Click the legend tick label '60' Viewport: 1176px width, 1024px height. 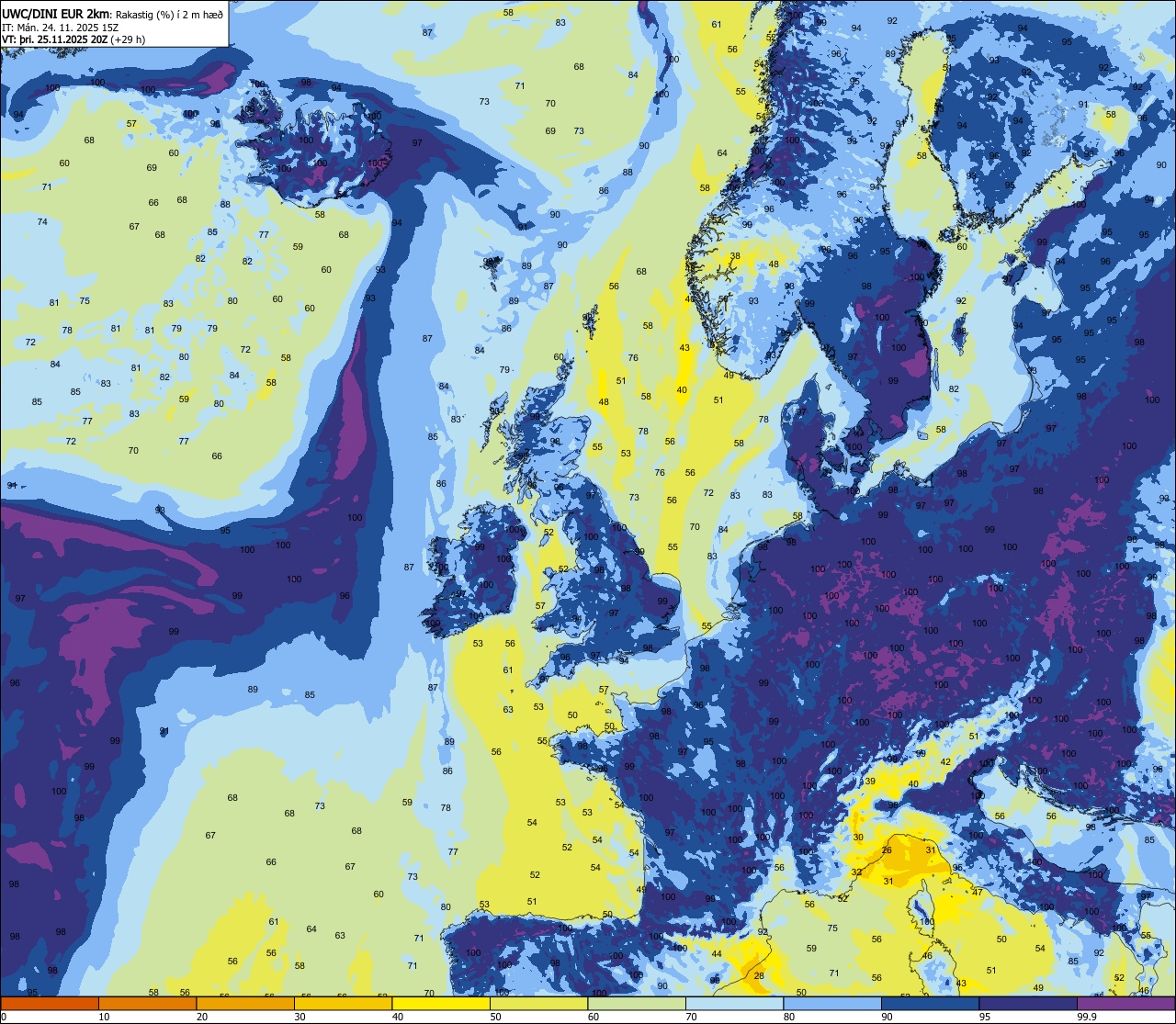[x=594, y=1017]
